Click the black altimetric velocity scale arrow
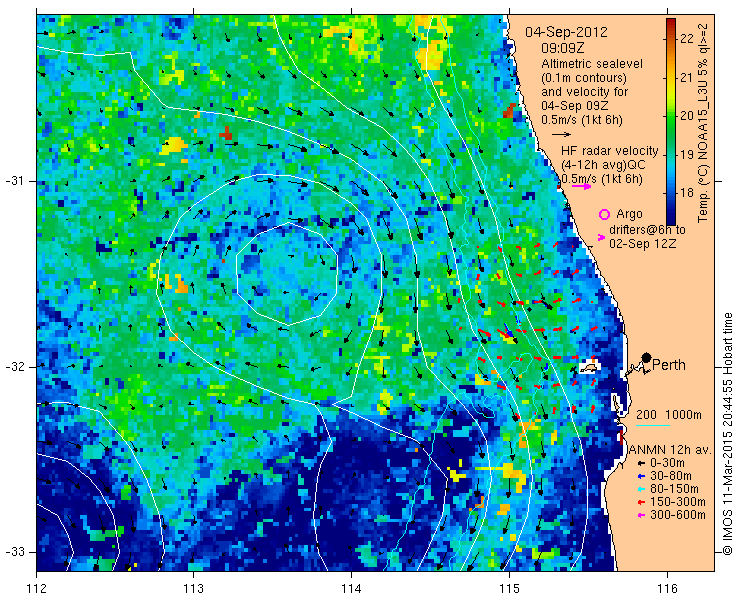This screenshot has height=600, width=740. tap(561, 135)
